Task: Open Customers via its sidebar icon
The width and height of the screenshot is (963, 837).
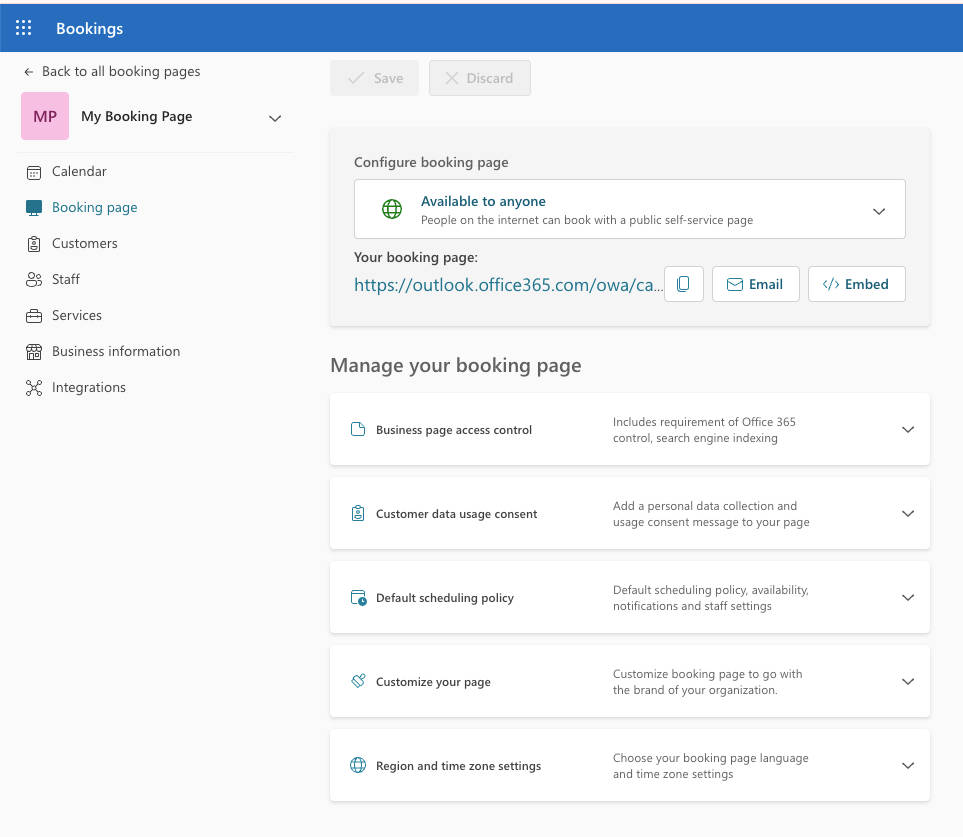Action: pyautogui.click(x=33, y=243)
